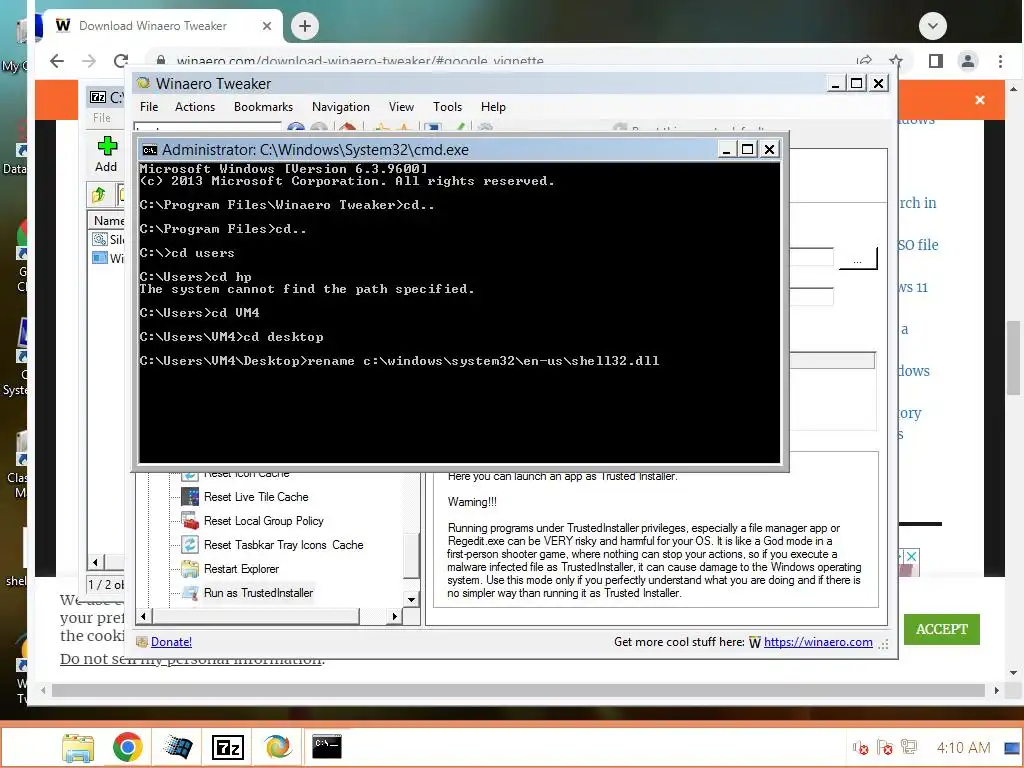Click the tree horizontal scrollbar right arrow
The height and width of the screenshot is (768, 1024).
pyautogui.click(x=394, y=616)
